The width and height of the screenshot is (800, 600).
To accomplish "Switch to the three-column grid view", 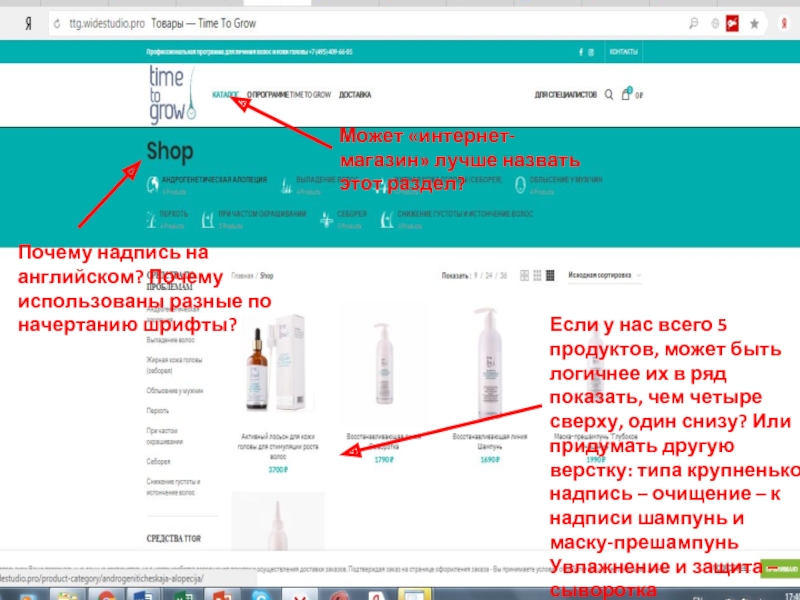I will coord(537,276).
